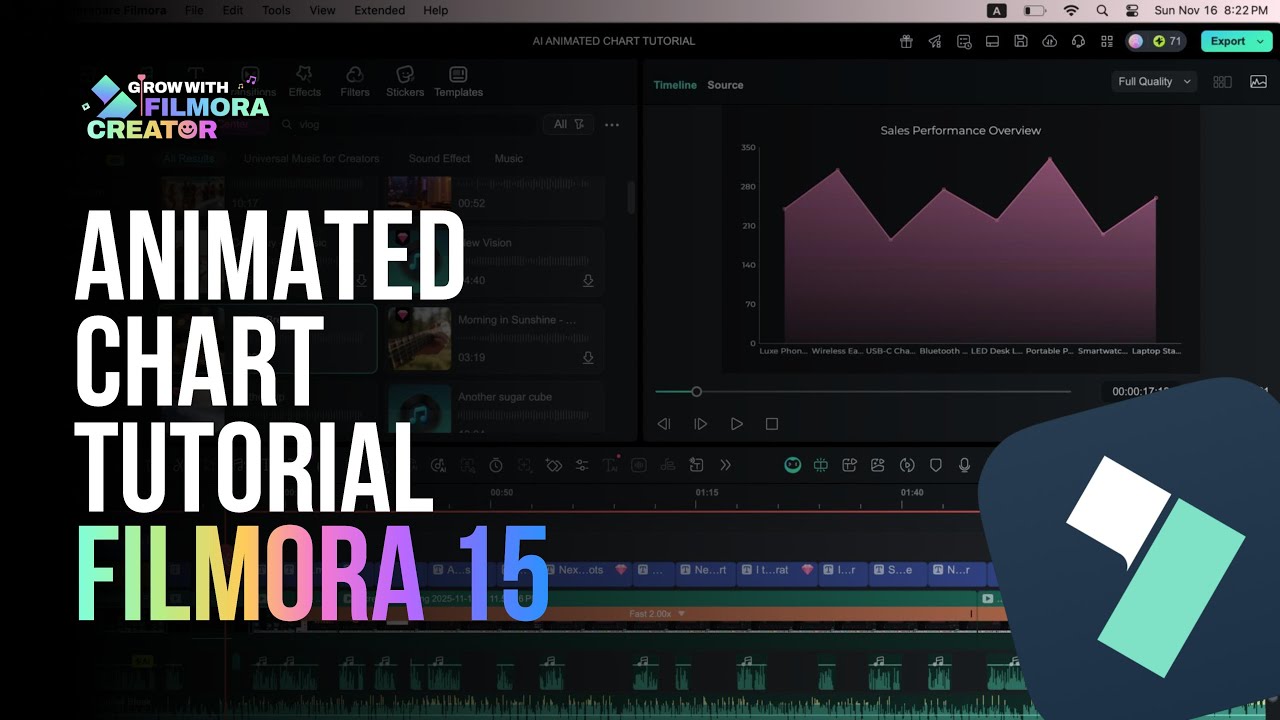The height and width of the screenshot is (720, 1280).
Task: Click the user avatar icon
Action: (1136, 41)
